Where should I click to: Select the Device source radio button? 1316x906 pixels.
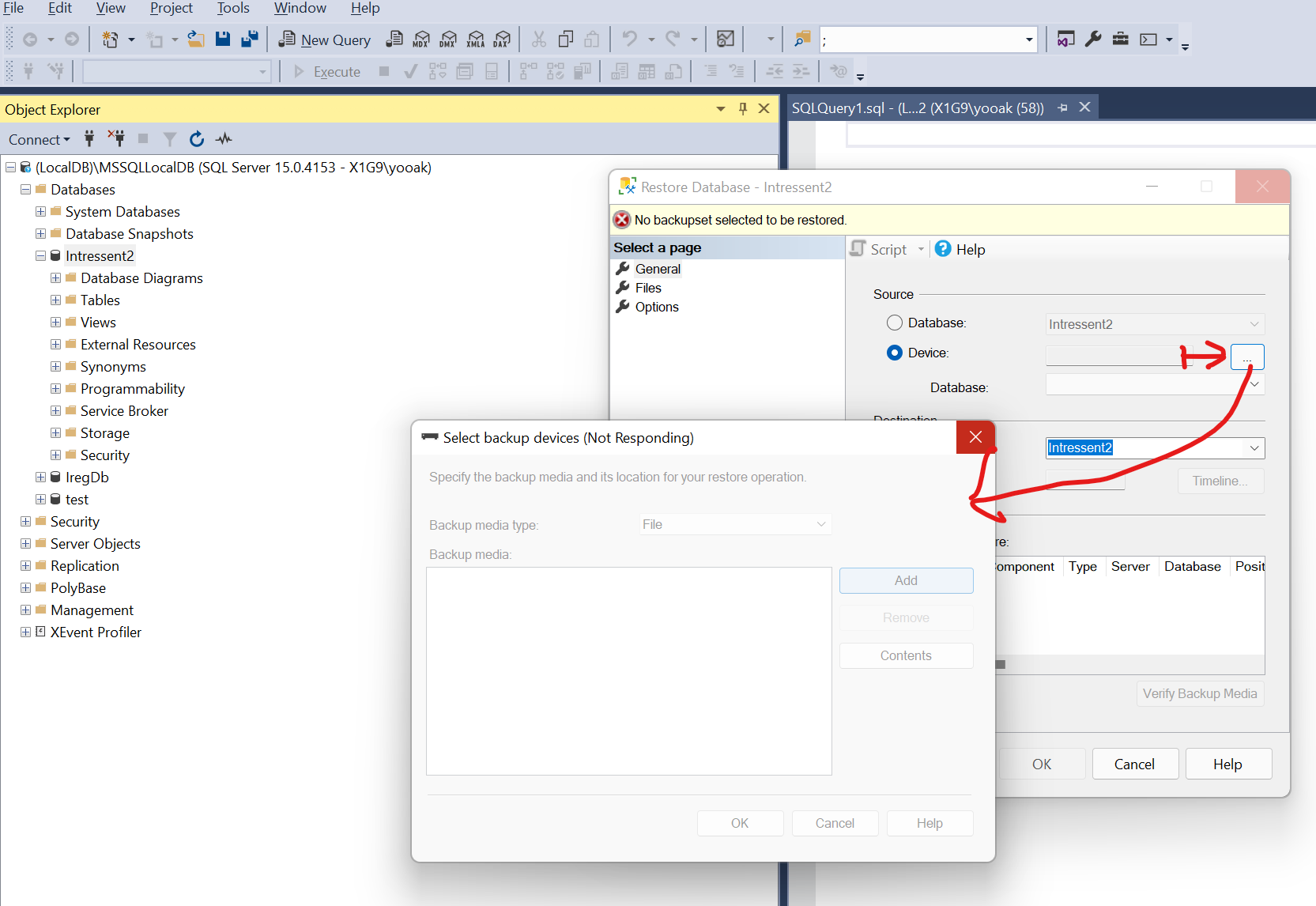[894, 353]
